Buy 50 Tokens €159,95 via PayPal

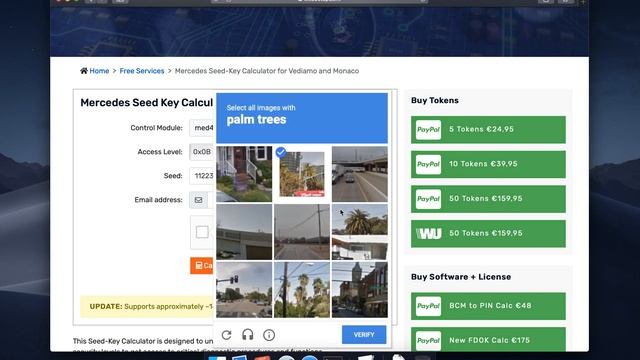pyautogui.click(x=488, y=199)
